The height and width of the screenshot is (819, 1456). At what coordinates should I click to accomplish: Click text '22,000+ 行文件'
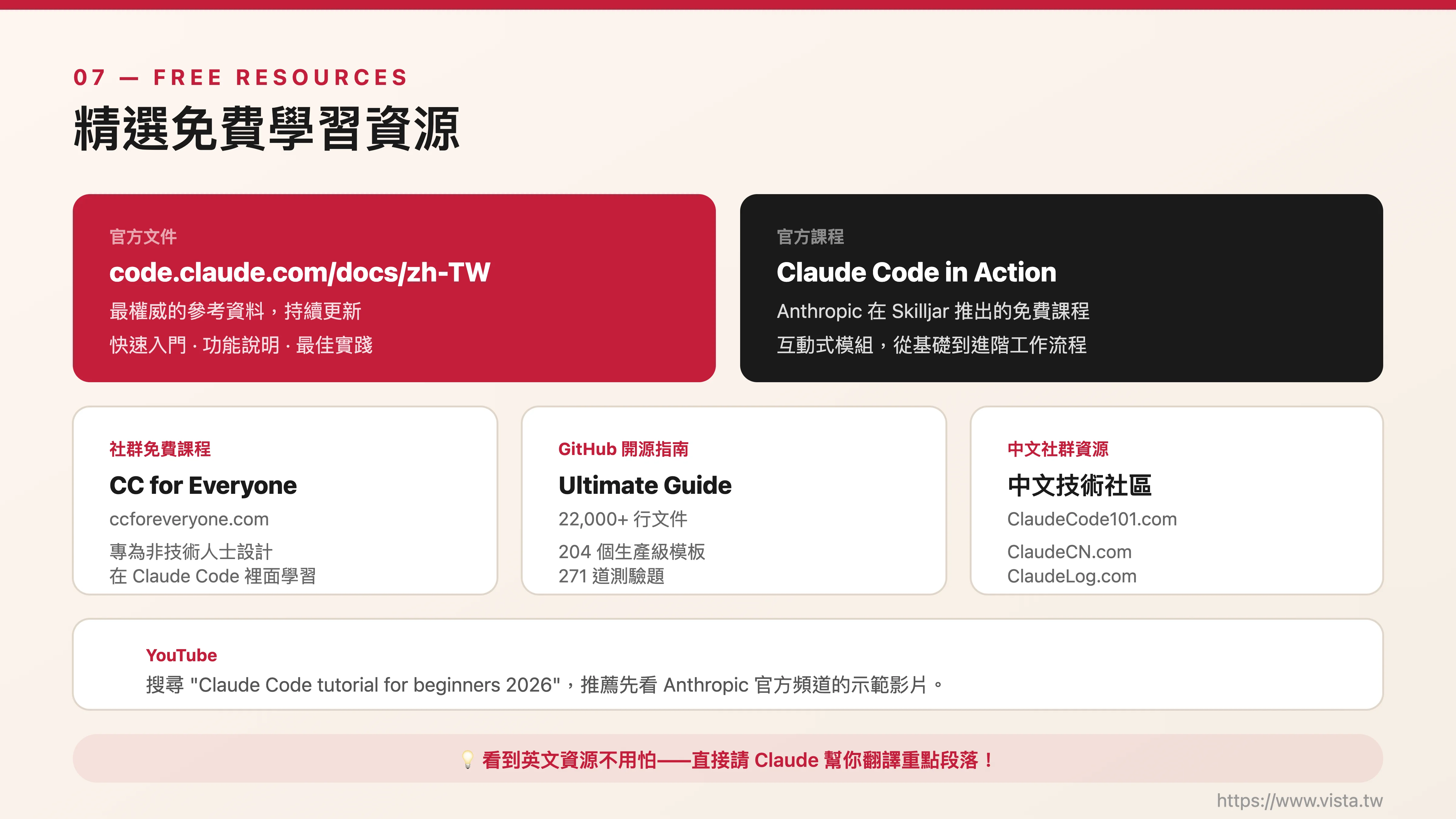coord(623,519)
